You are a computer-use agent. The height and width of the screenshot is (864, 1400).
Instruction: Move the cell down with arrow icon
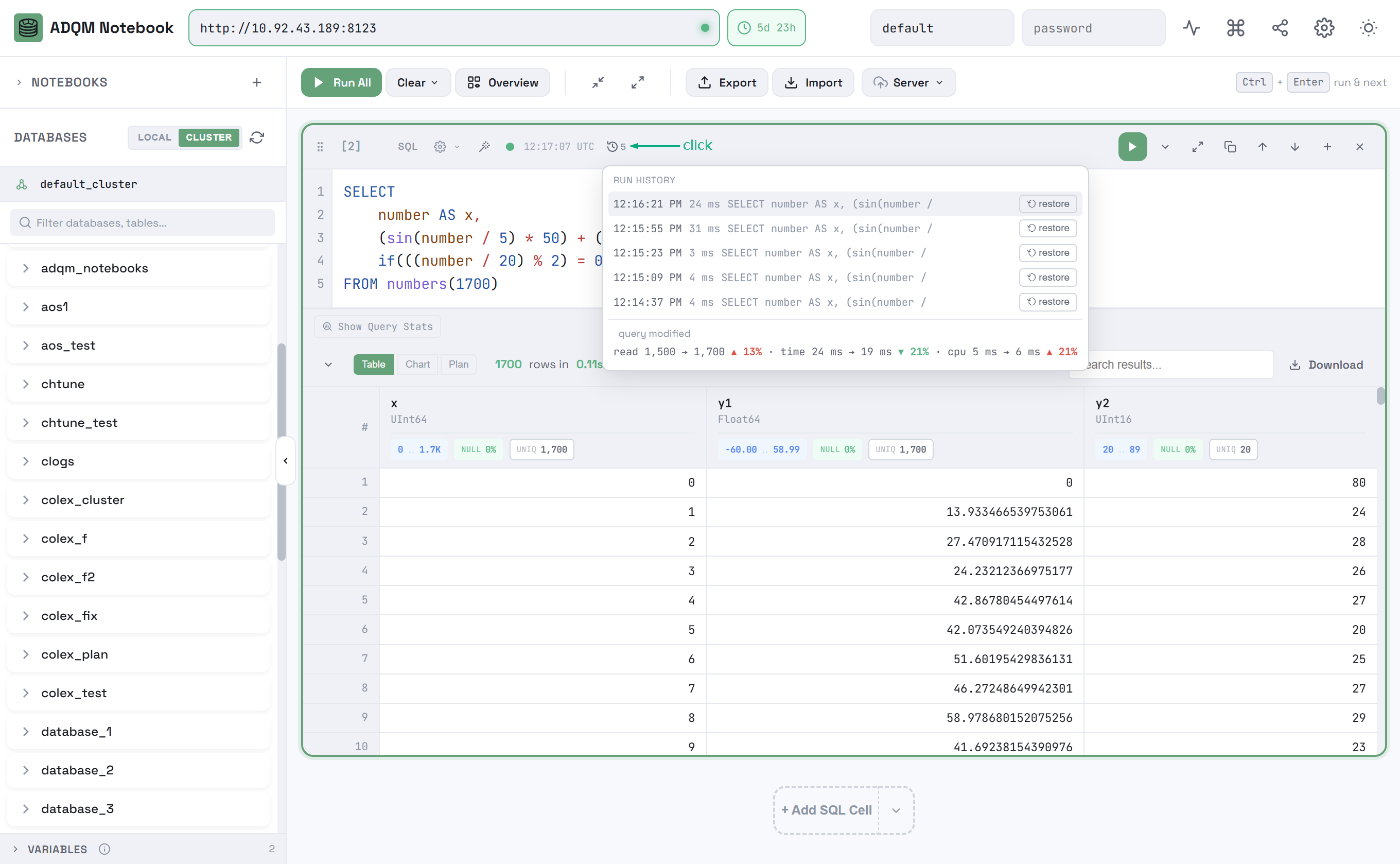click(1294, 147)
